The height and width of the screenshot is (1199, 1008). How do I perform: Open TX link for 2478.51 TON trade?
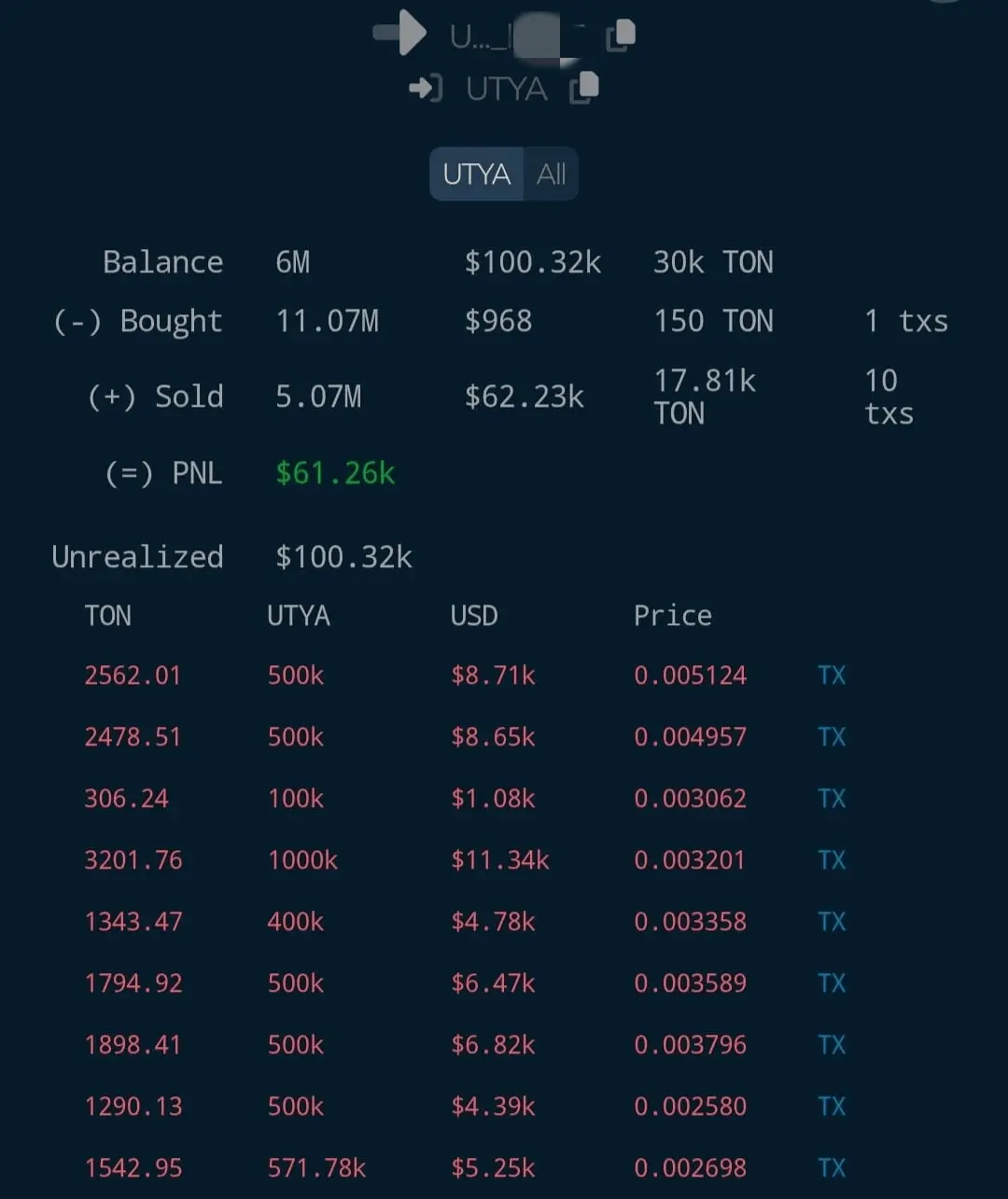pos(832,736)
